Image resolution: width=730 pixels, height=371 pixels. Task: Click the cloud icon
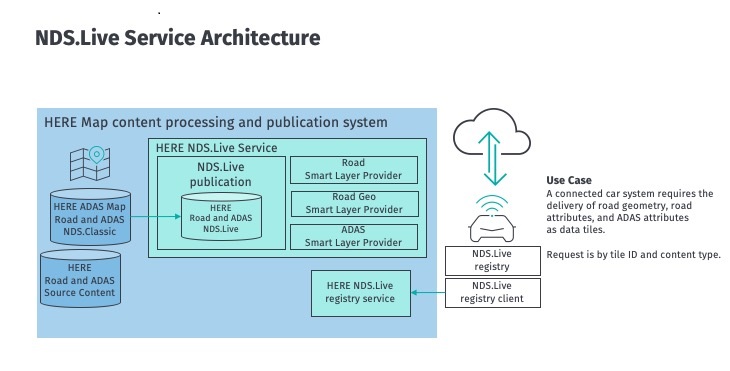pos(492,132)
